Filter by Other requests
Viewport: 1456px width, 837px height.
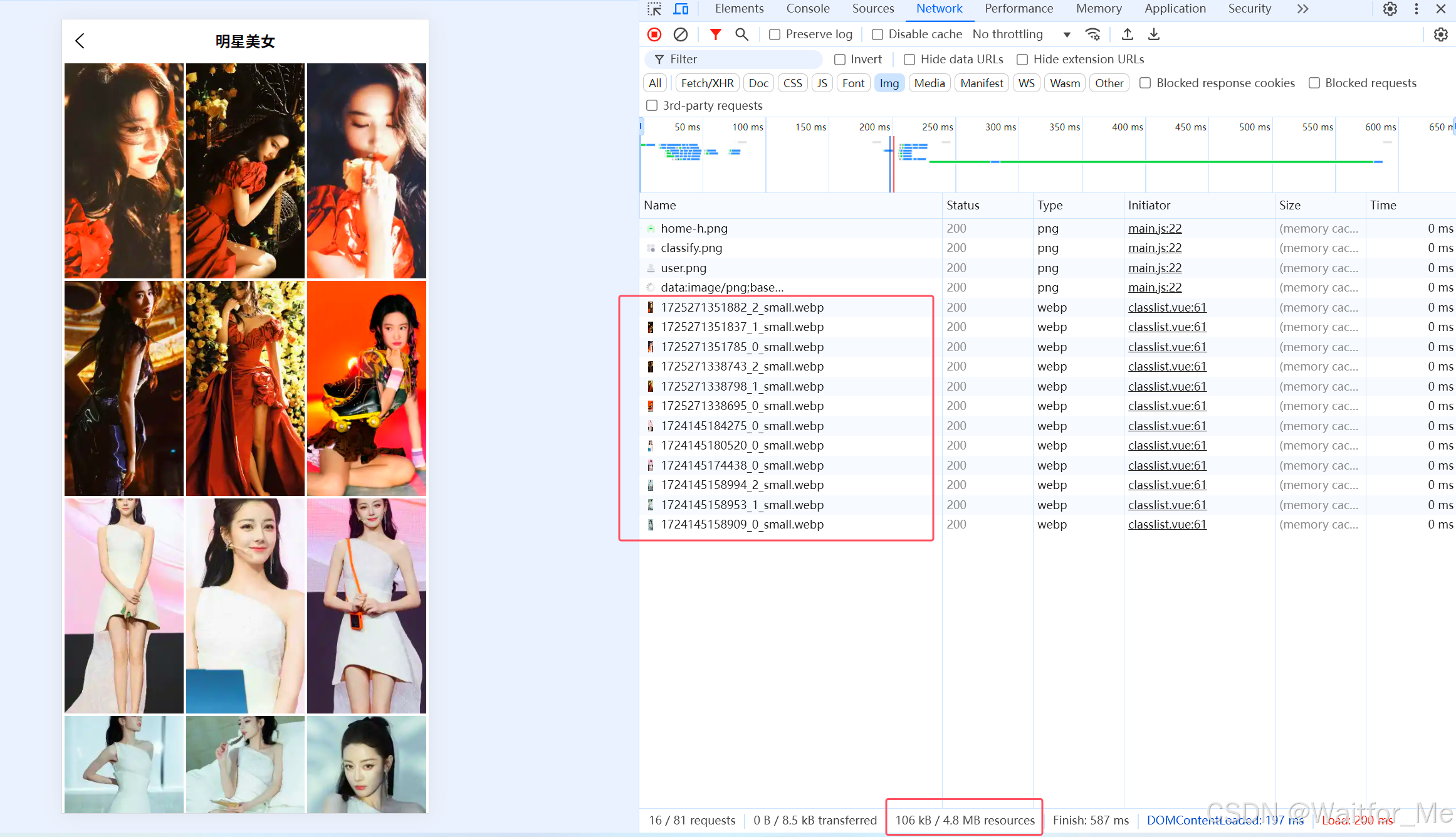[1109, 83]
